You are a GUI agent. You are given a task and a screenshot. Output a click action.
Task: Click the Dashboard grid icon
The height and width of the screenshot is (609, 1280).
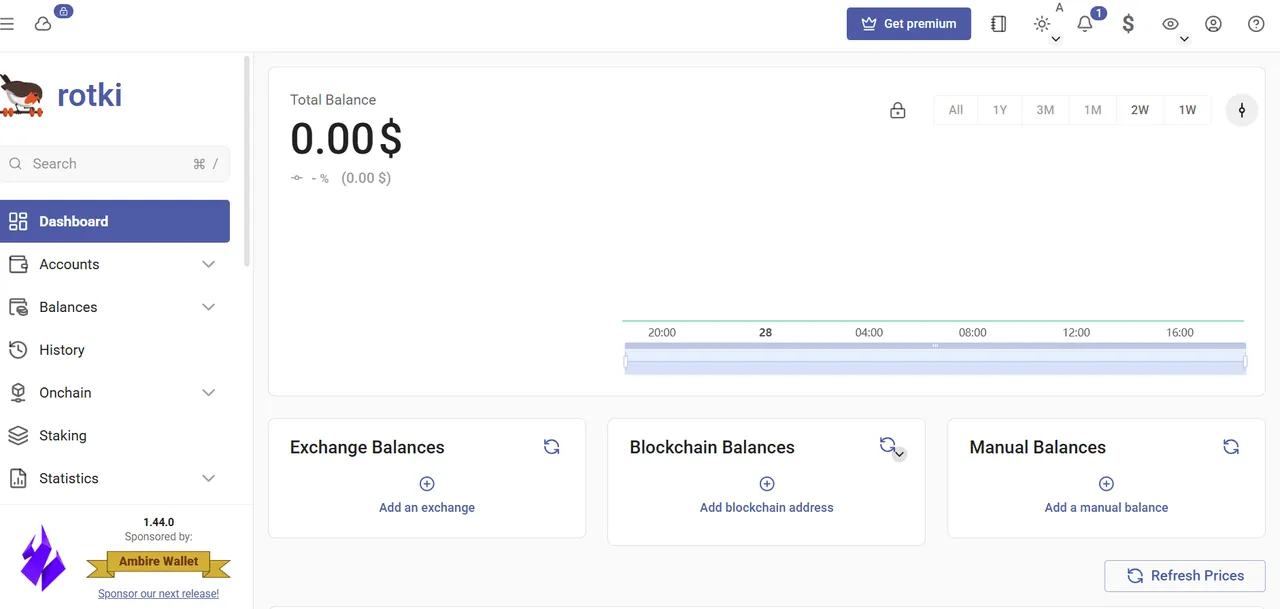(x=18, y=221)
